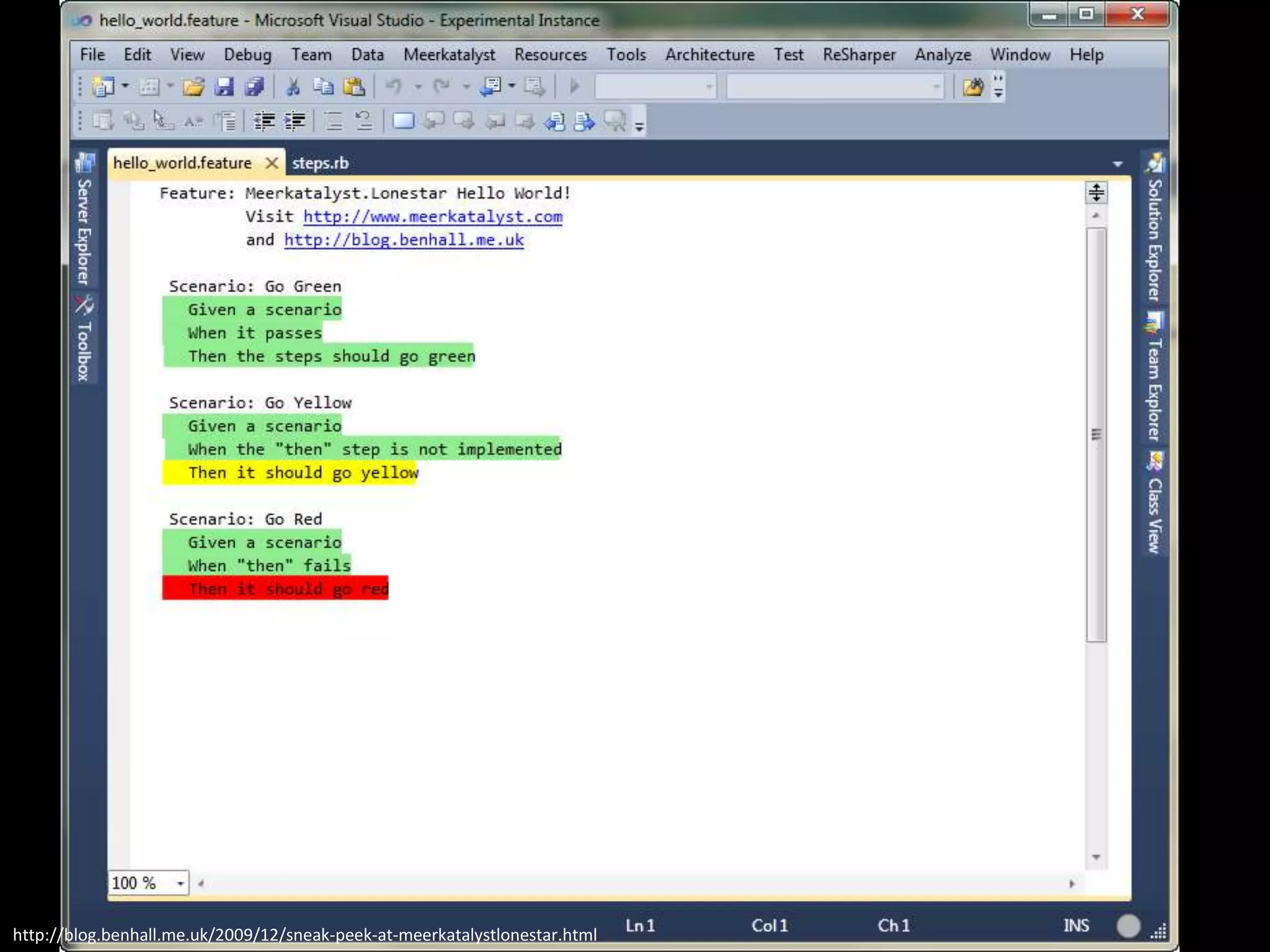Open the active files list dropdown arrow
Viewport: 1270px width, 952px height.
pyautogui.click(x=1117, y=164)
